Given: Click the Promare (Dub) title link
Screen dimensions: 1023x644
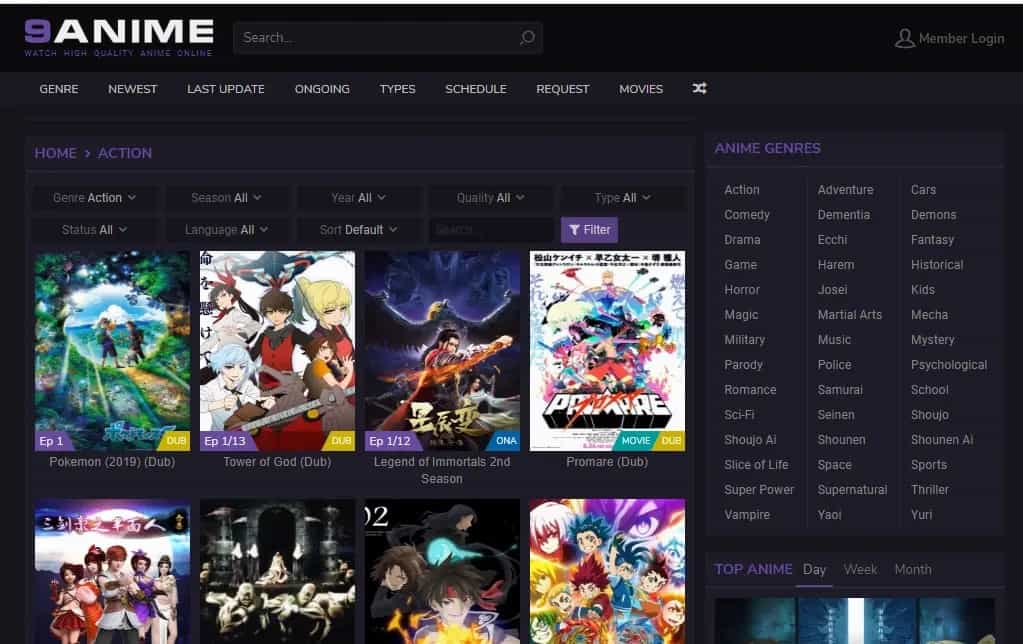Looking at the screenshot, I should pos(607,462).
